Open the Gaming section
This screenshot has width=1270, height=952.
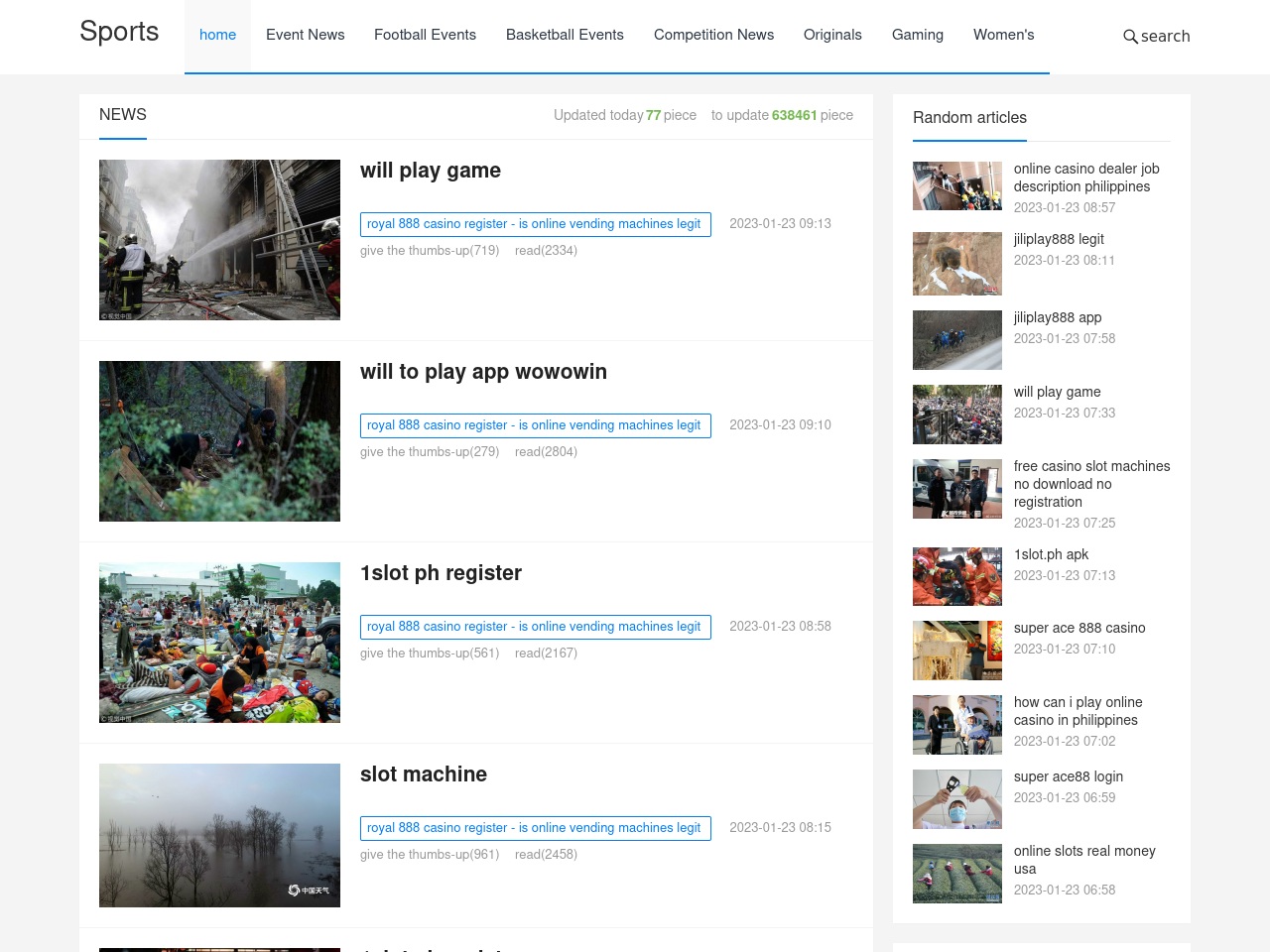918,35
